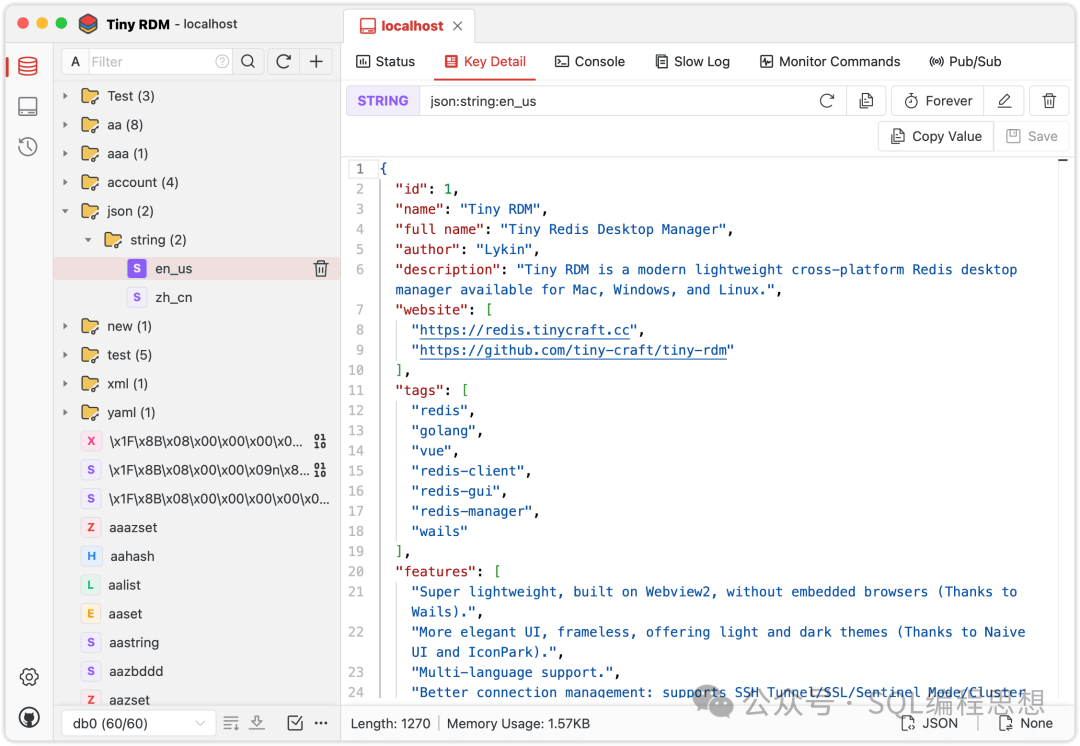Toggle the Forever TTL button
The height and width of the screenshot is (746, 1080).
pyautogui.click(x=938, y=101)
